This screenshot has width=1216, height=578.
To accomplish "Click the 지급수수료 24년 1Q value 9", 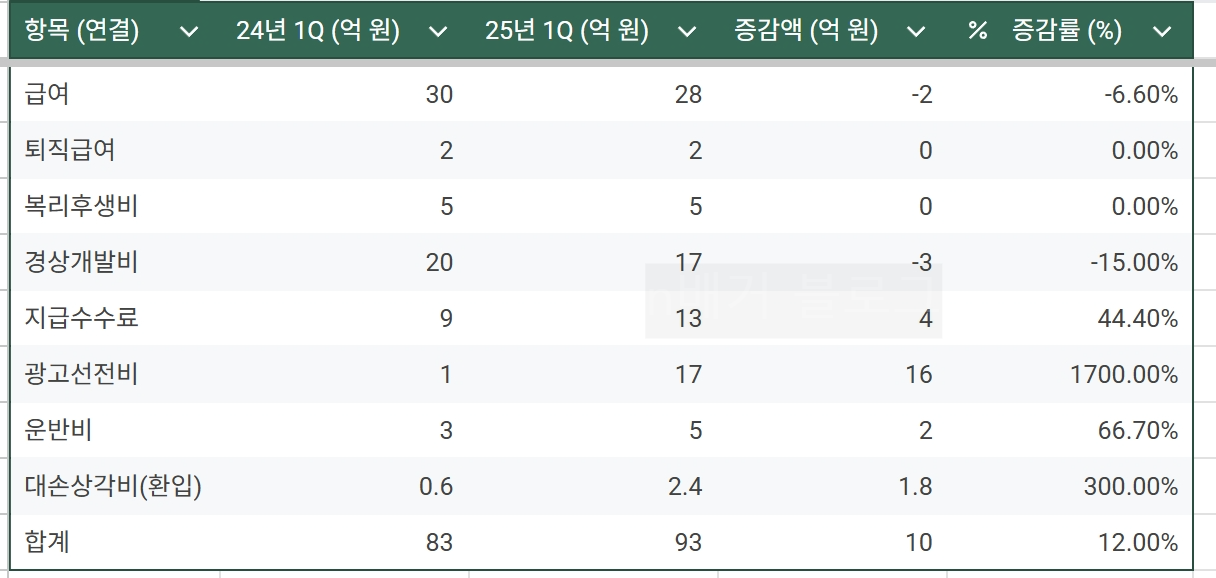I will 446,318.
